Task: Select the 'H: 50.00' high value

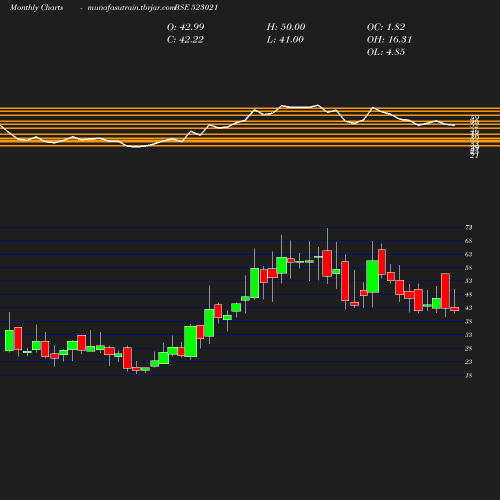Action: 286,27
